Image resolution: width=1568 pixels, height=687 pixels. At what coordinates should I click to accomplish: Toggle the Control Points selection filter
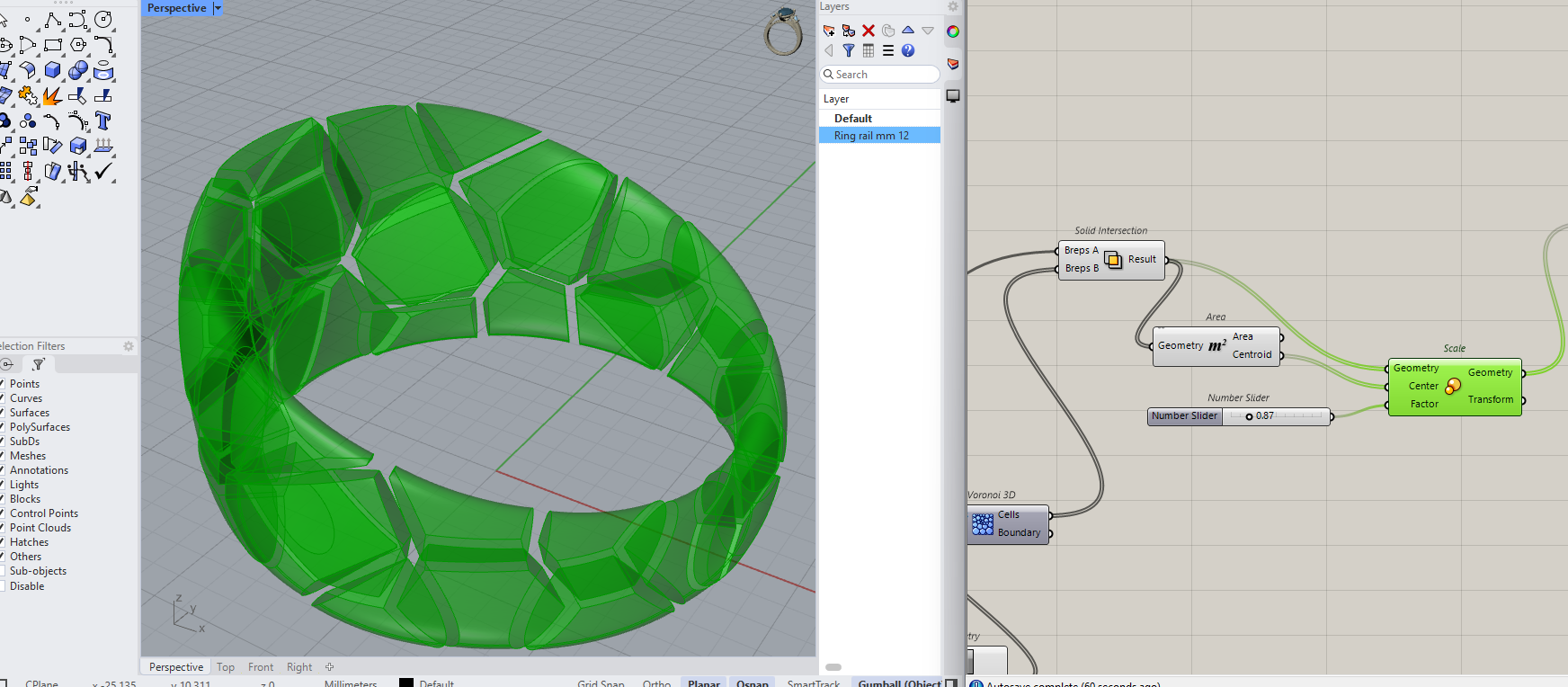44,513
